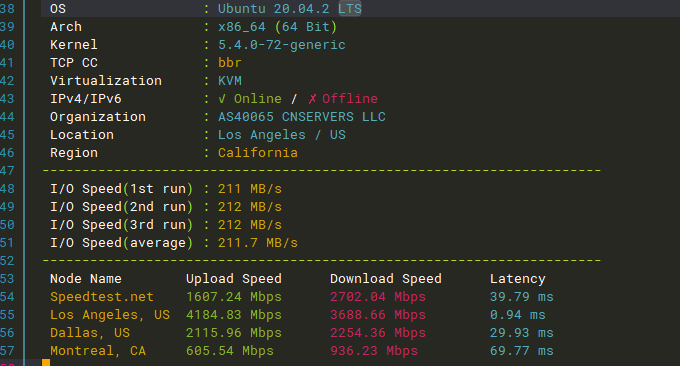Click the 'Los Angeles, US' node name
Screen dimensions: 680x366
[x=110, y=315]
